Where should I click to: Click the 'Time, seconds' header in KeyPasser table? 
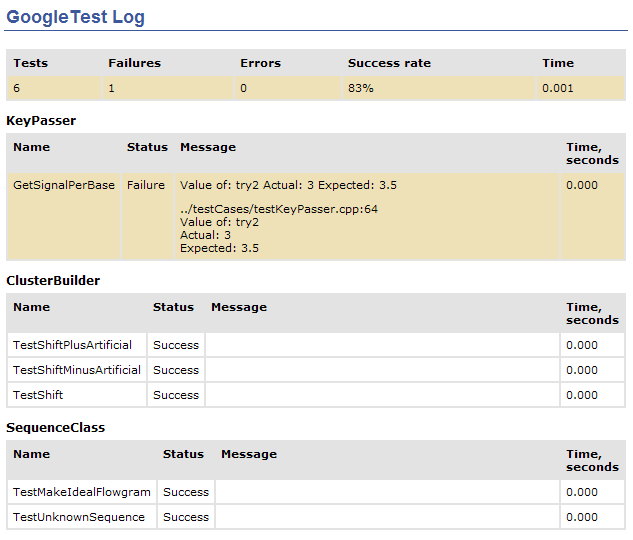592,153
